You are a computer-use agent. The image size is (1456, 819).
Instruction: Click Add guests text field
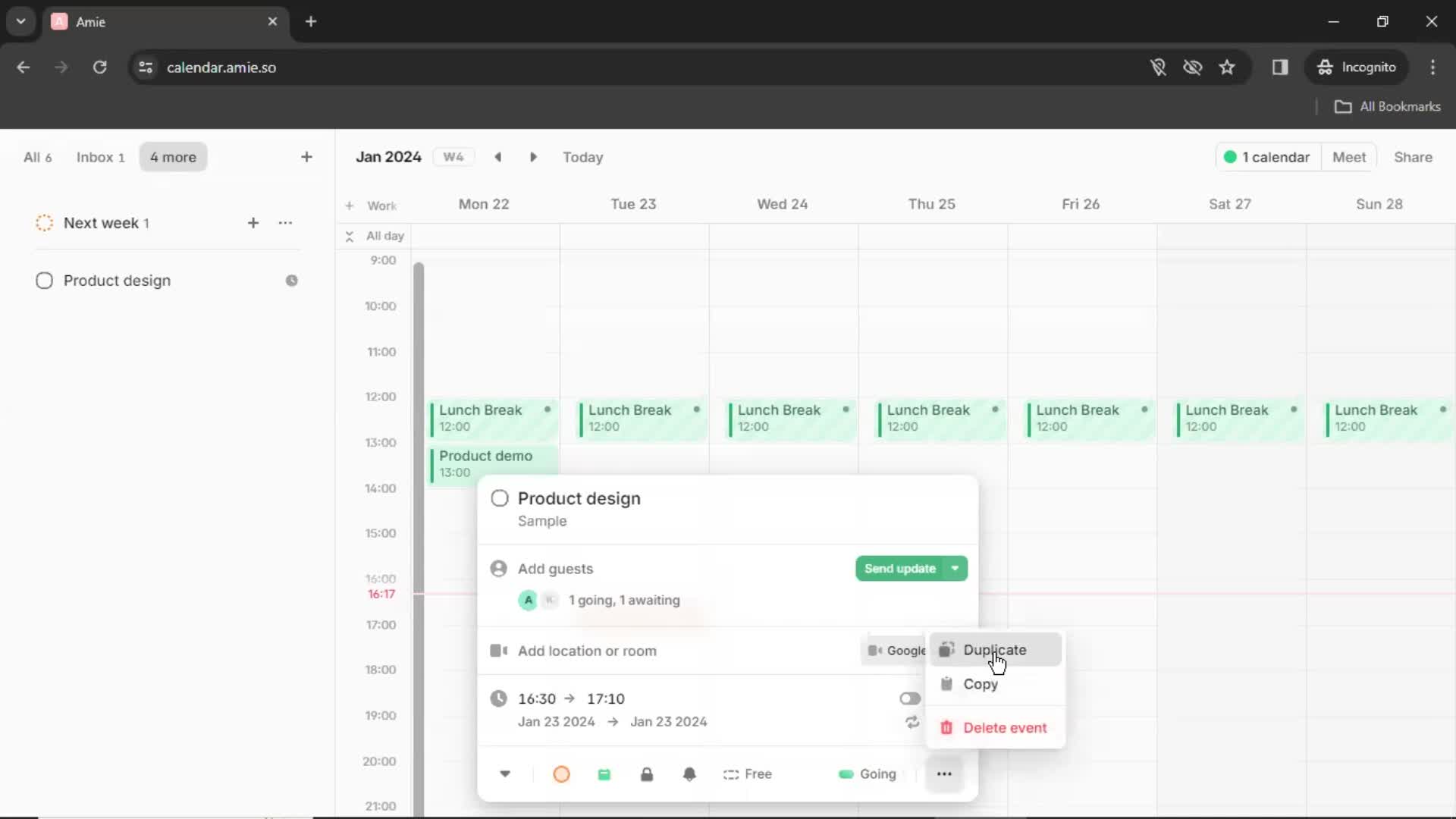pos(555,568)
